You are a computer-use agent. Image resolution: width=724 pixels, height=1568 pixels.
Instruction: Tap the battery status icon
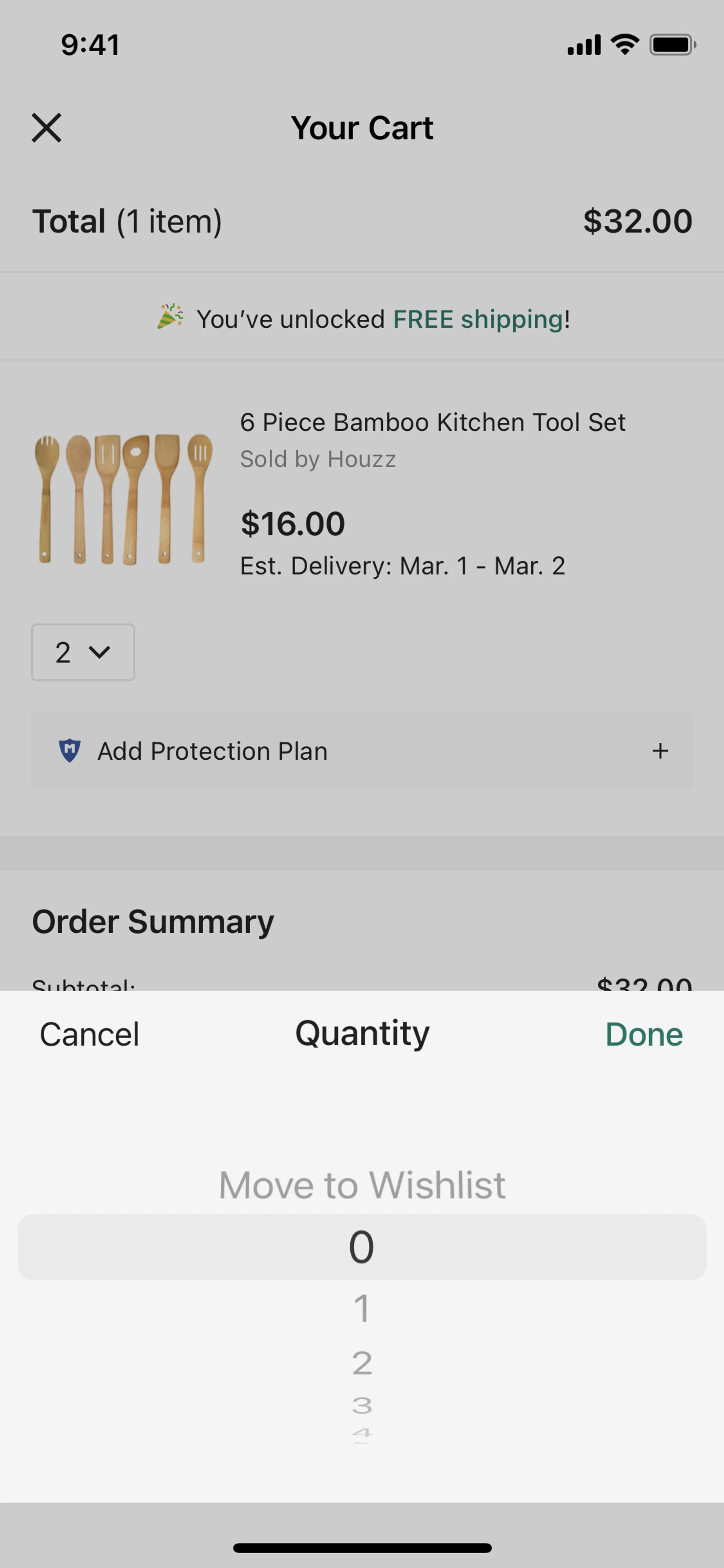click(672, 45)
